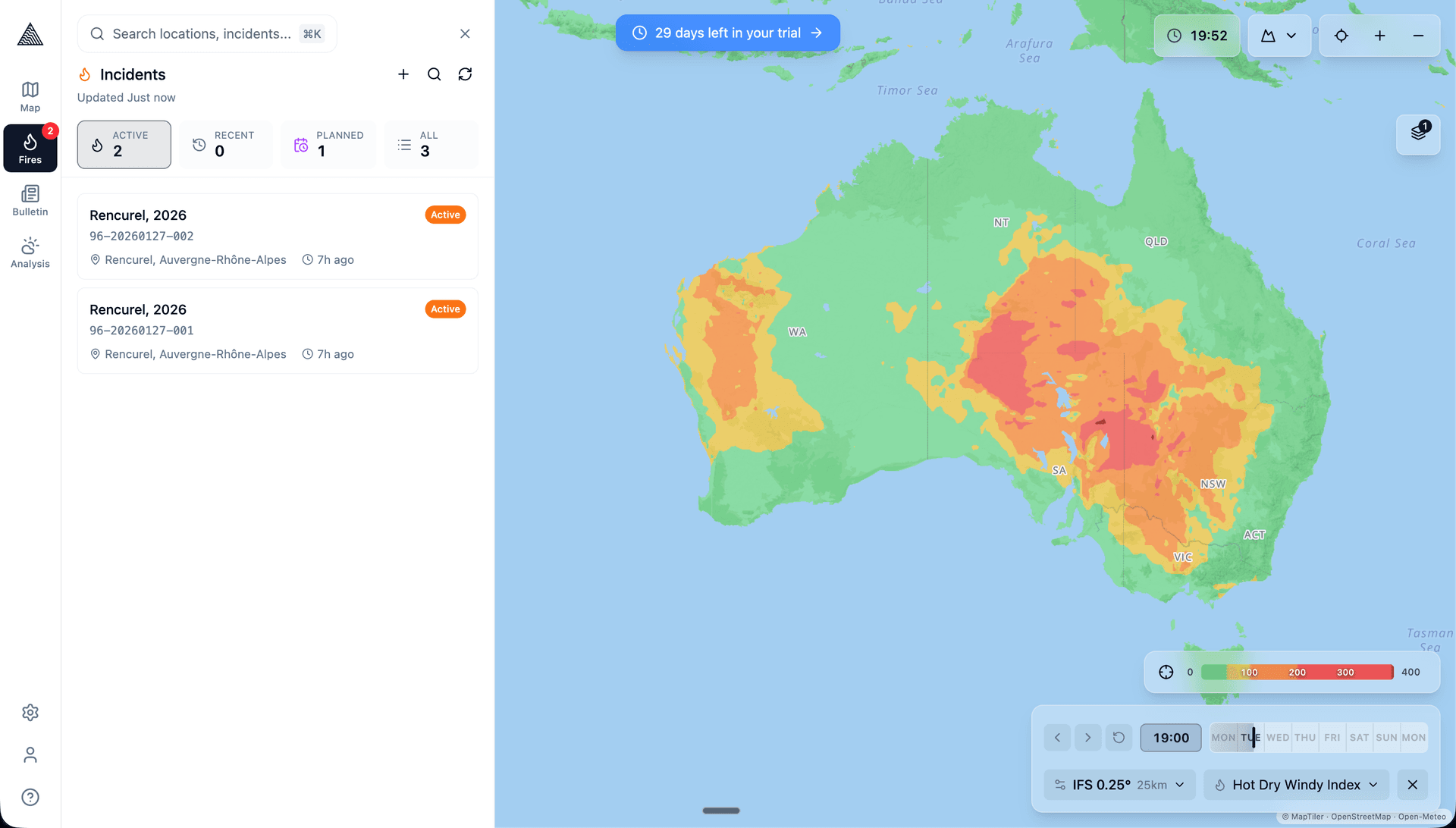1456x828 pixels.
Task: Click the locate-me crosshair on the map
Action: tap(1341, 36)
